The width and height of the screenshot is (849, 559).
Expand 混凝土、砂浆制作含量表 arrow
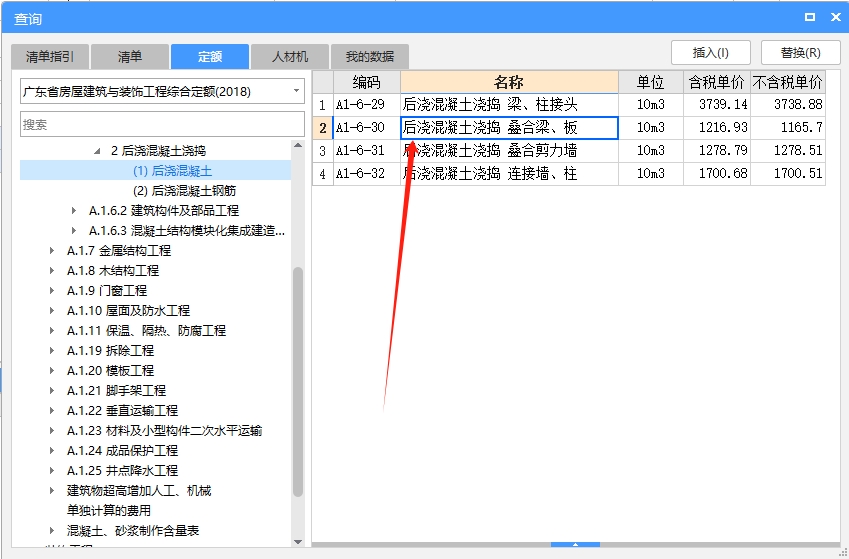coord(52,531)
